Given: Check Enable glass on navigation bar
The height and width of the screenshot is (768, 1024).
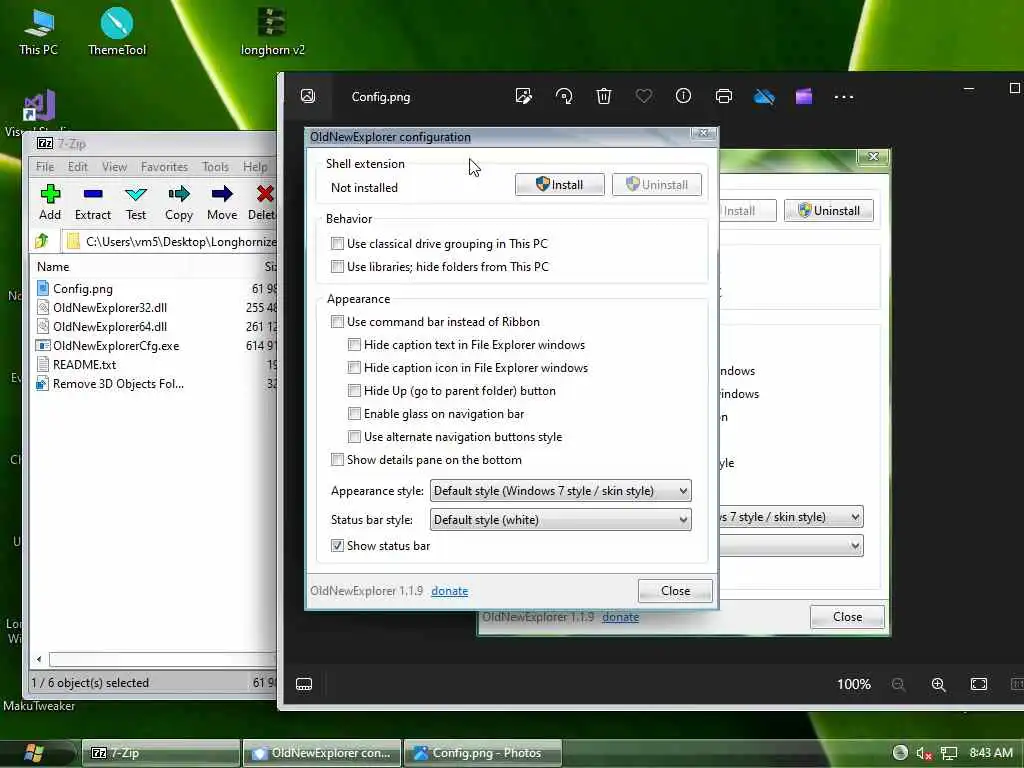Looking at the screenshot, I should [x=354, y=413].
